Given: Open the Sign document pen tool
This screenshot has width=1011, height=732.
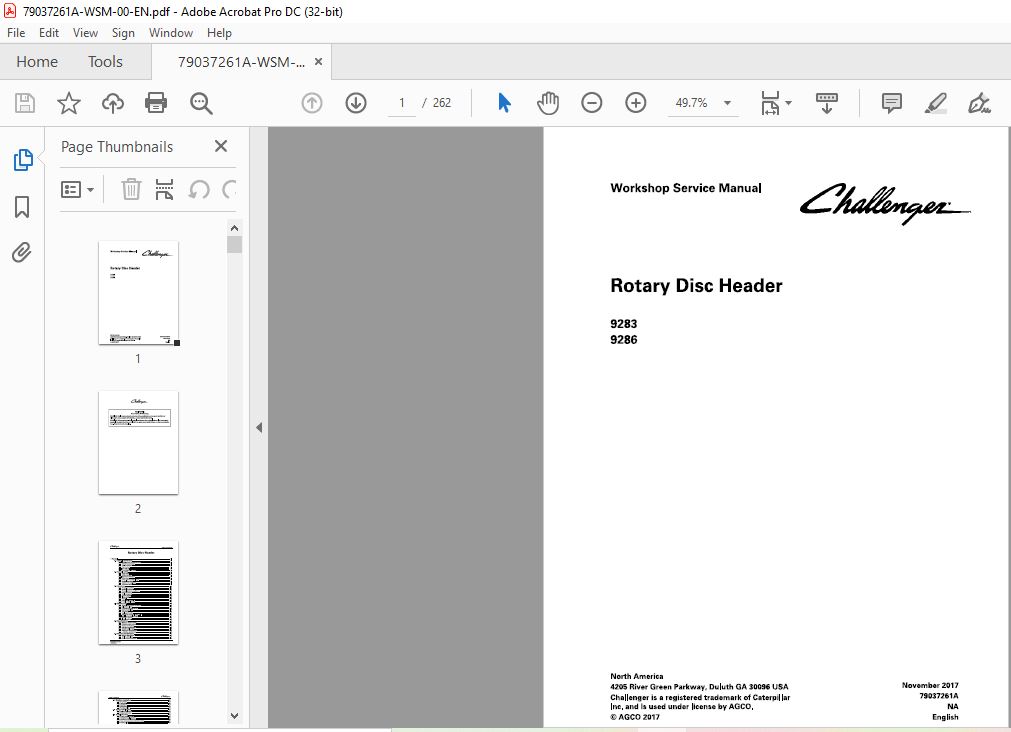Looking at the screenshot, I should click(979, 103).
